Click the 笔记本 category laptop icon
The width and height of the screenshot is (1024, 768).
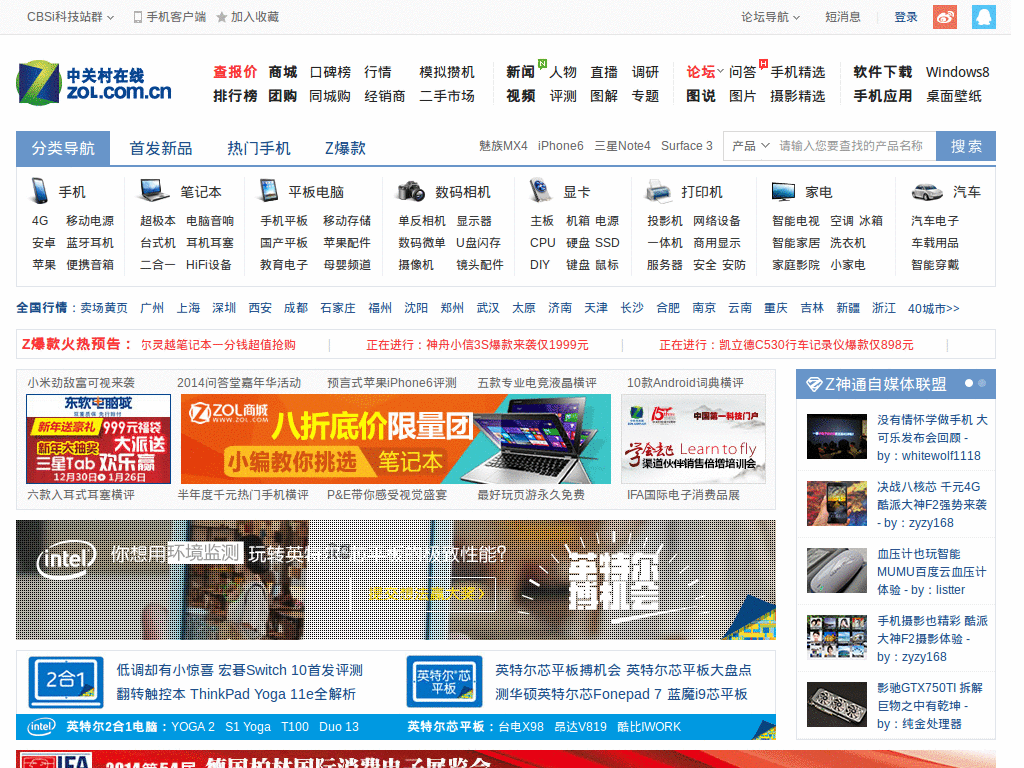(154, 191)
